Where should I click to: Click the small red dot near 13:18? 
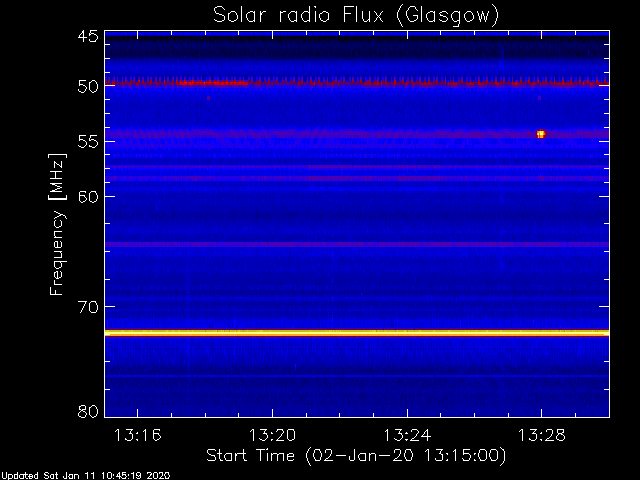(209, 98)
